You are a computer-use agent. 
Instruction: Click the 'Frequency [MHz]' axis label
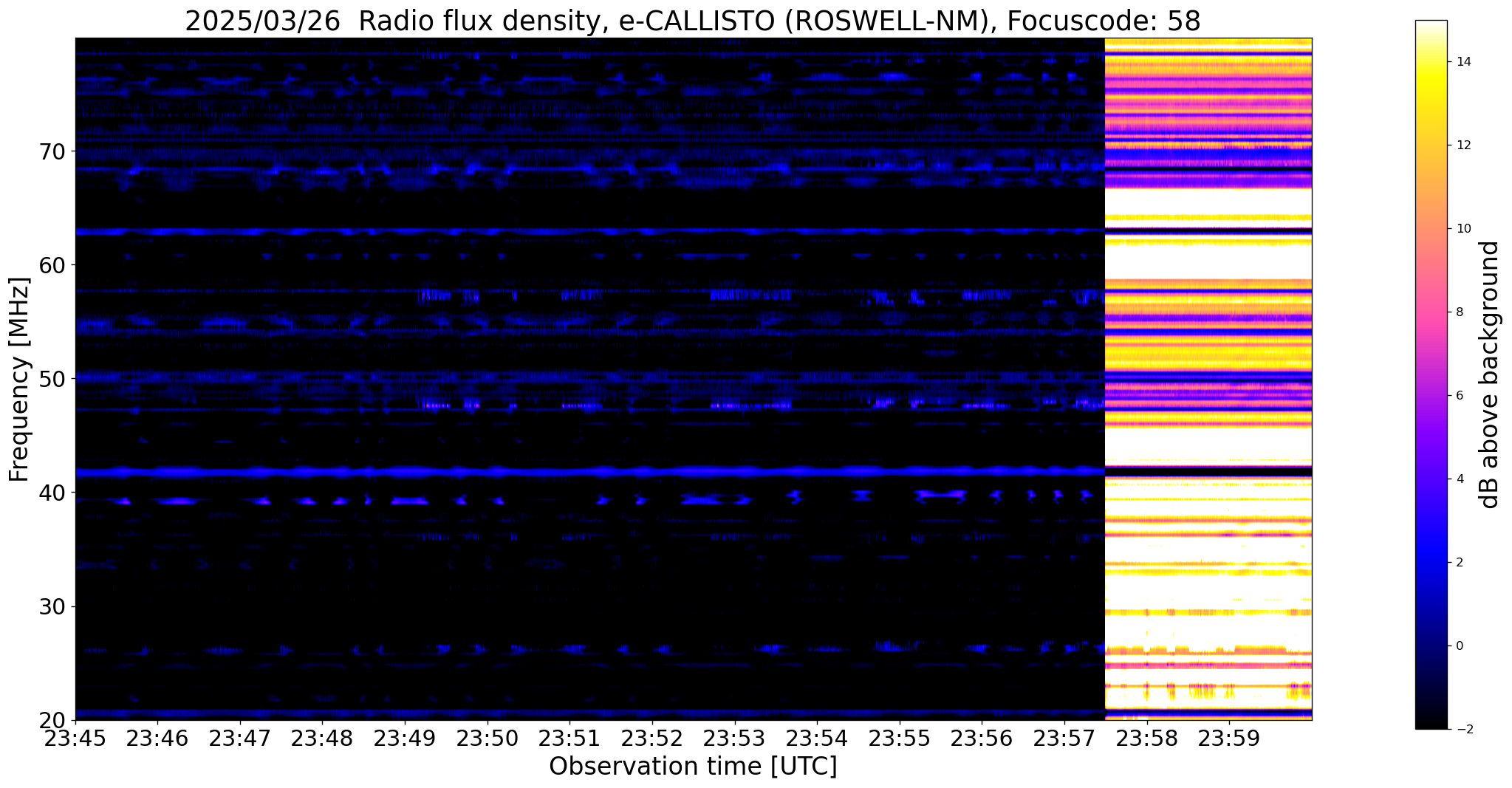(19, 379)
